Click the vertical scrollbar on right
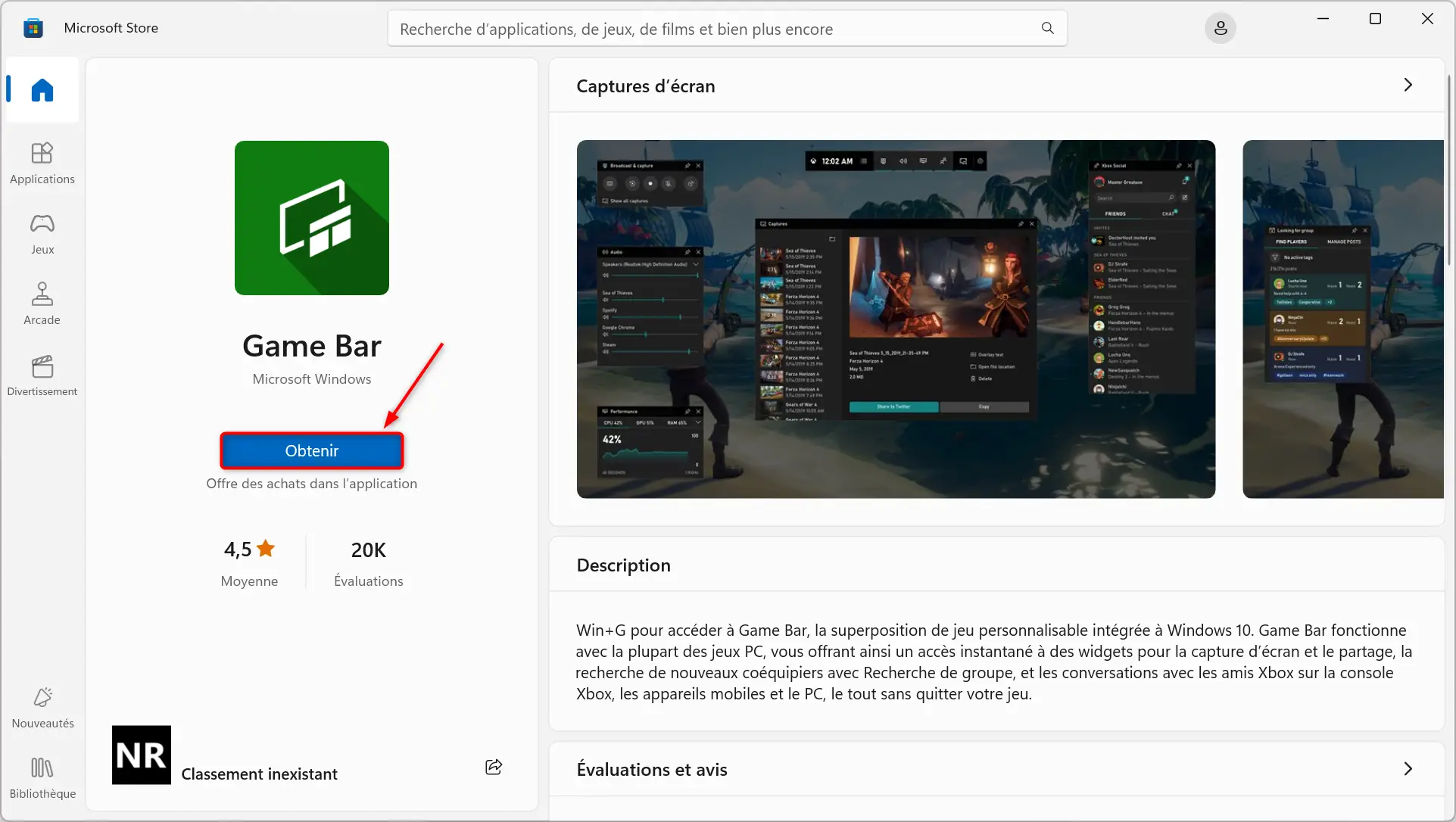Viewport: 1456px width, 822px height. (1450, 170)
